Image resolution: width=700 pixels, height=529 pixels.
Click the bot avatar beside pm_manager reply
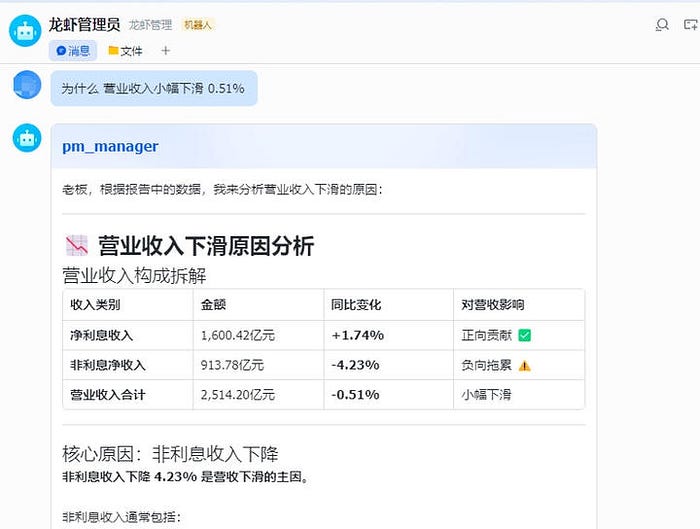coord(27,138)
